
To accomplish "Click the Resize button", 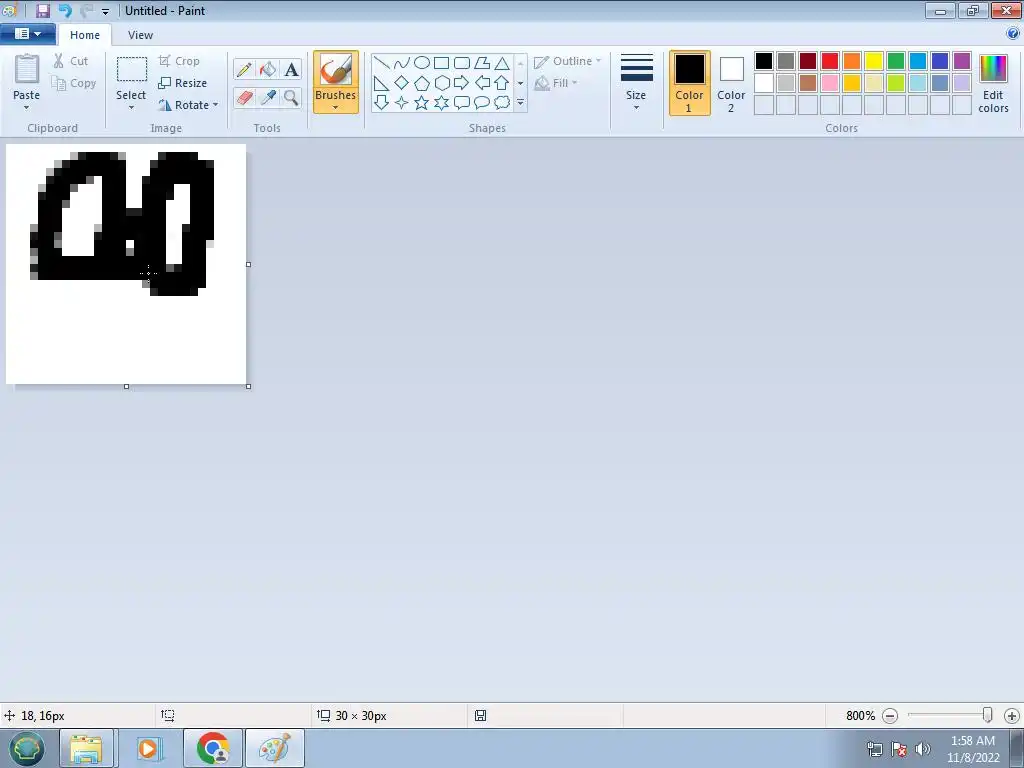I will coord(183,83).
